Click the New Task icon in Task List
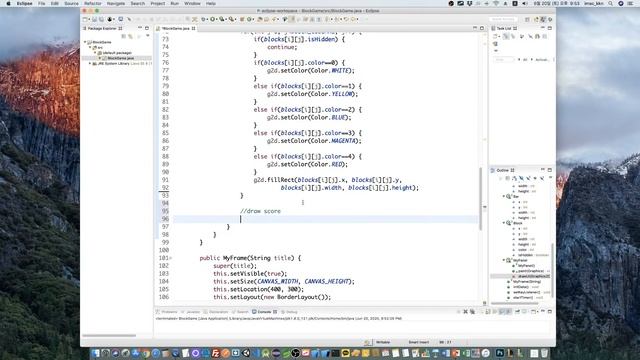The image size is (640, 360). (495, 36)
